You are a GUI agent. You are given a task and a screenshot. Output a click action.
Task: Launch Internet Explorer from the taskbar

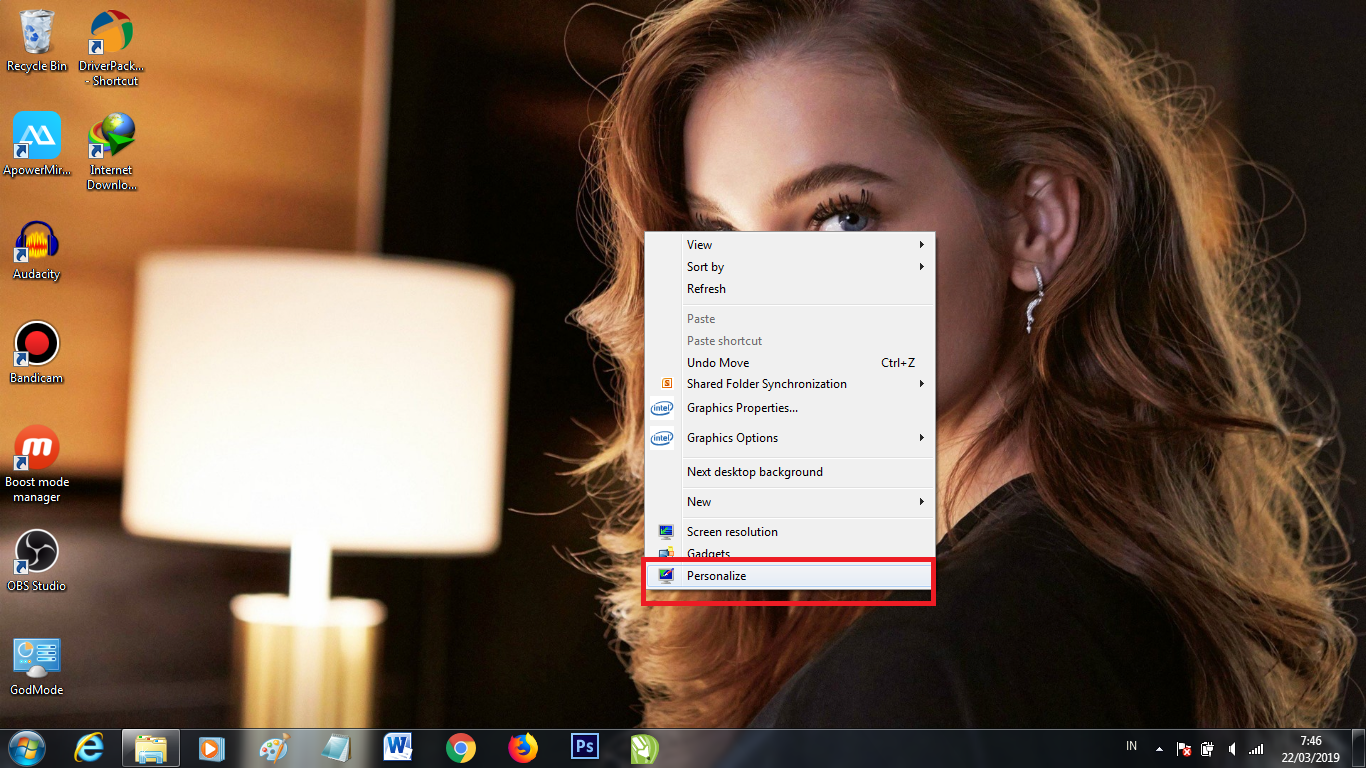89,748
